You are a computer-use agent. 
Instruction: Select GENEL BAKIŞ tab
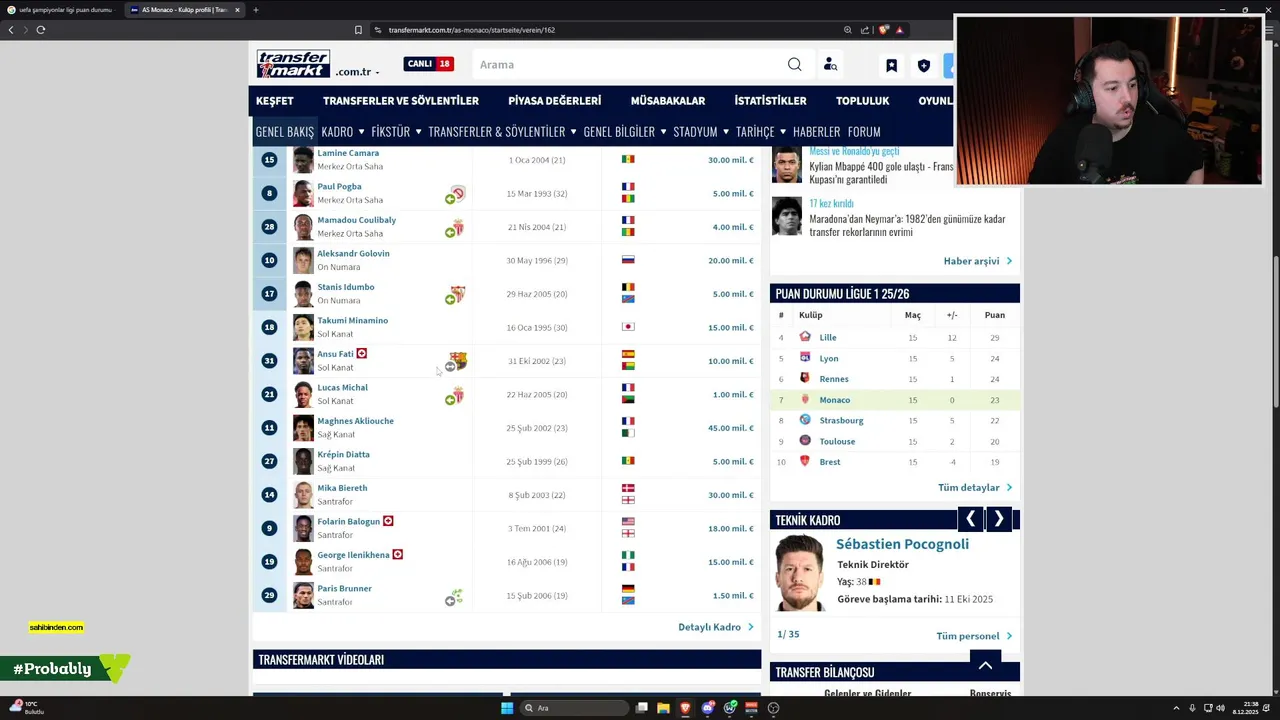tap(284, 131)
